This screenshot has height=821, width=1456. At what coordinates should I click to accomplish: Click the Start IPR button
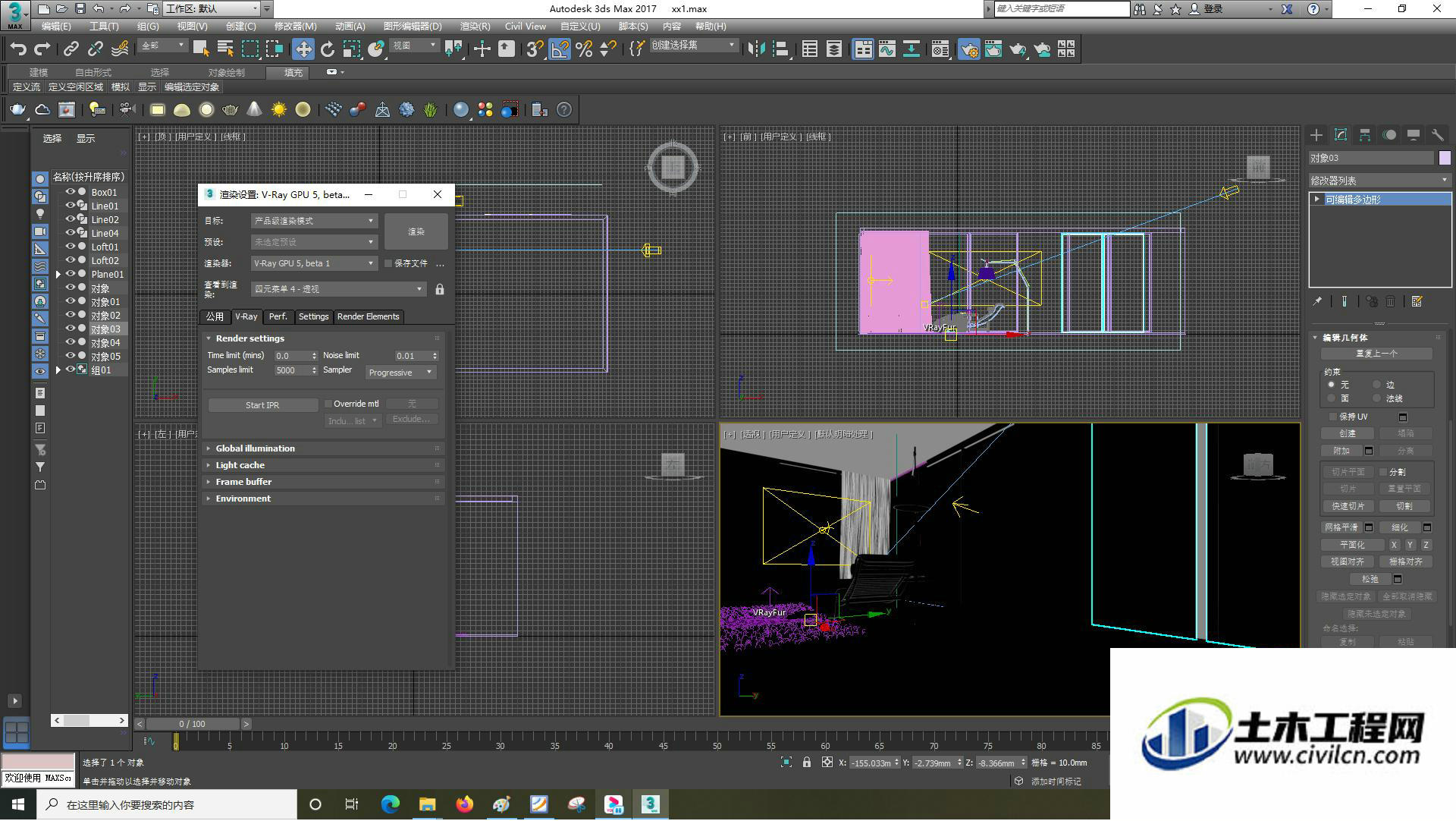[262, 405]
